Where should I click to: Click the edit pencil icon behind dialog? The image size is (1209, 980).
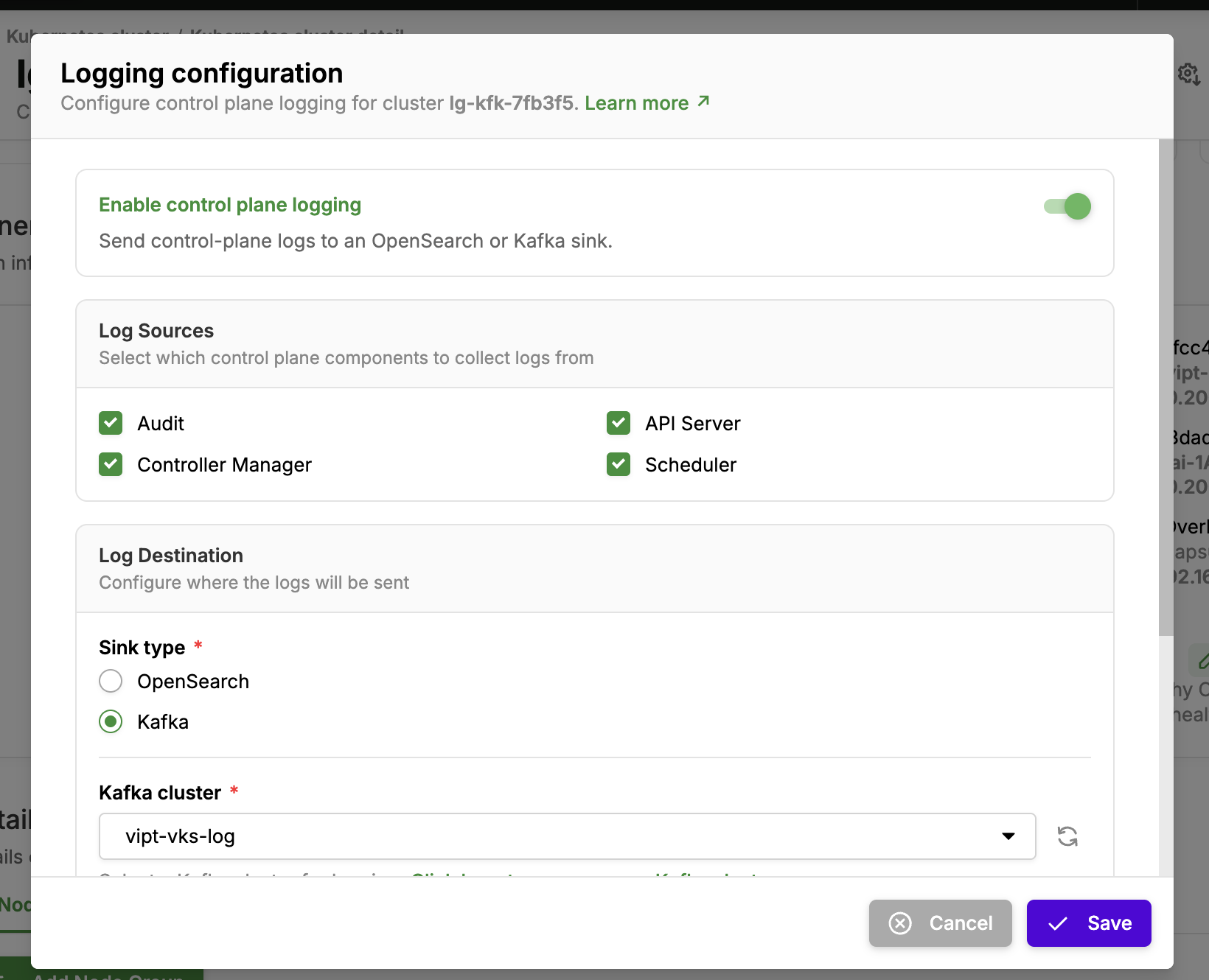[x=1202, y=659]
